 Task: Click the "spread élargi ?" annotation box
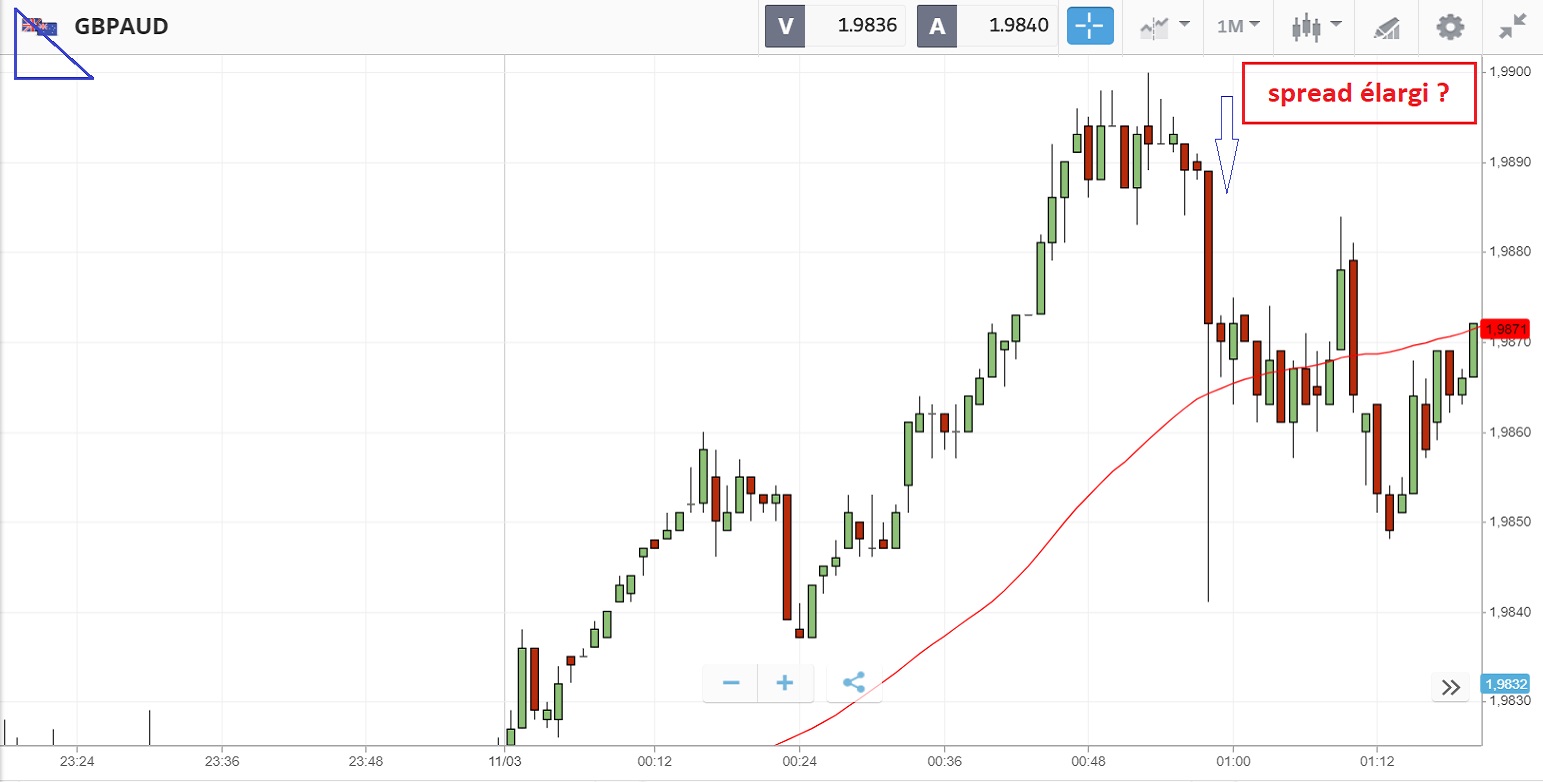1358,94
